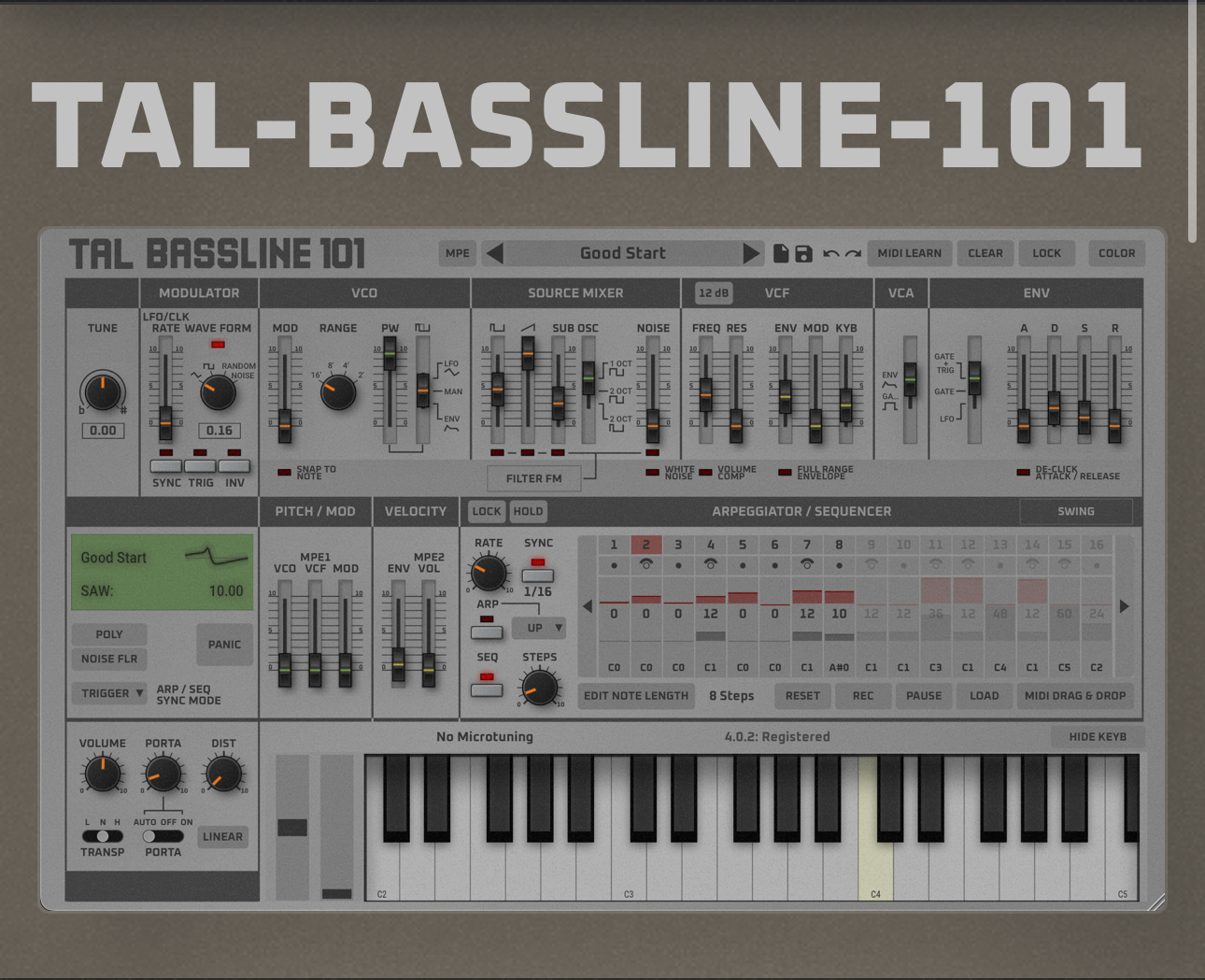Open the No Microtuning selector
The width and height of the screenshot is (1205, 980).
[x=485, y=736]
